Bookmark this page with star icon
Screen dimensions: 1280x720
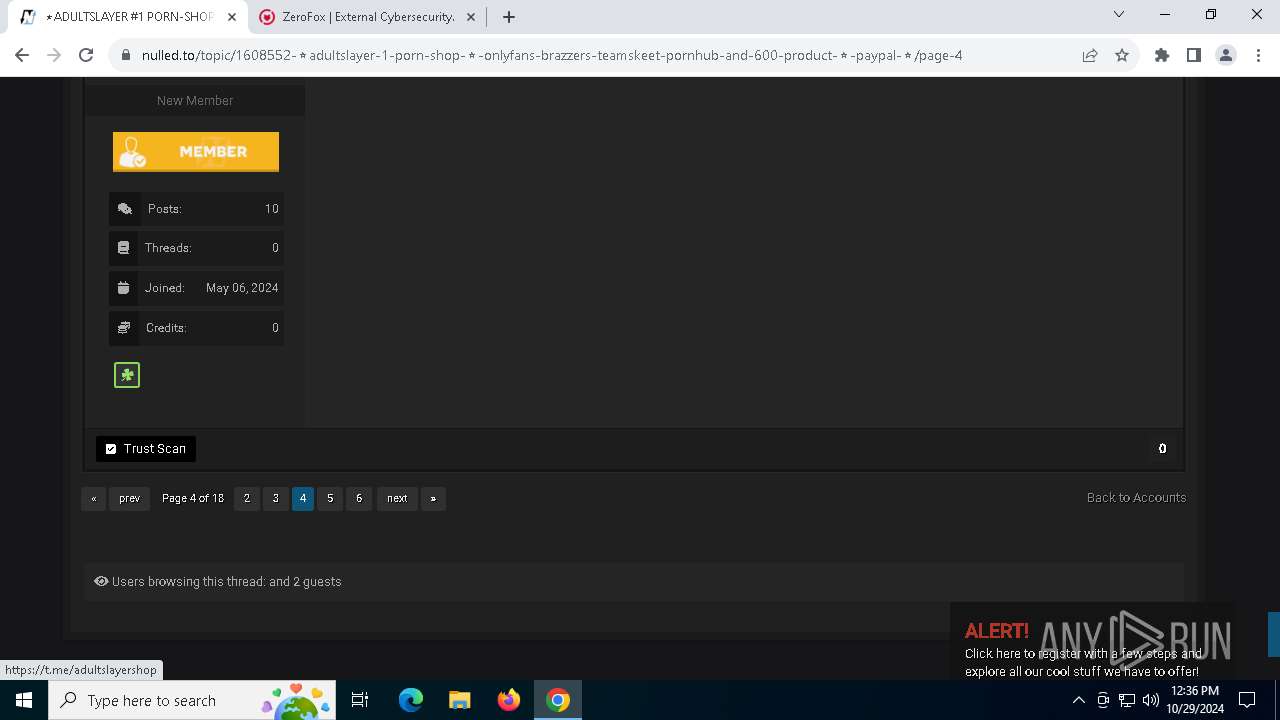point(1122,55)
